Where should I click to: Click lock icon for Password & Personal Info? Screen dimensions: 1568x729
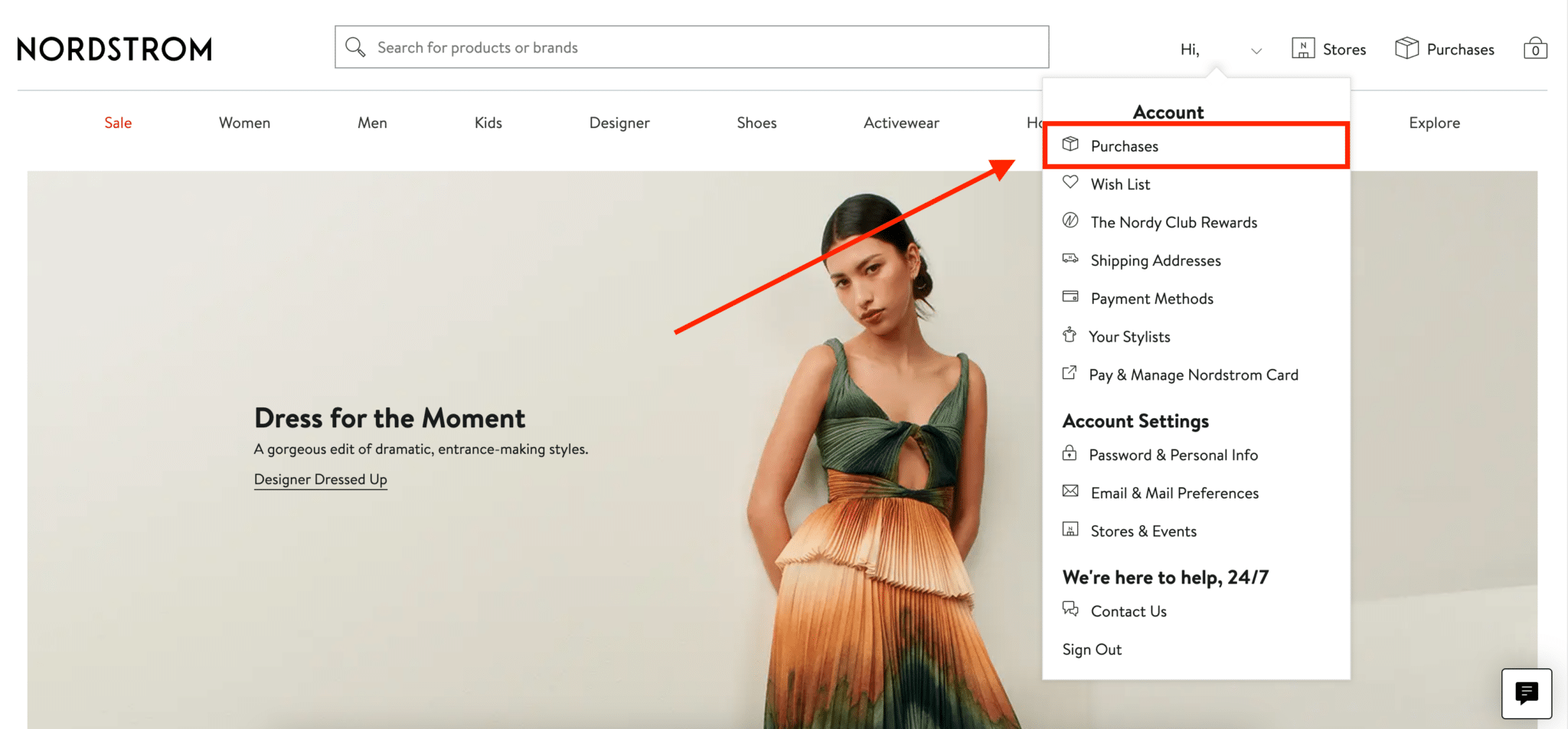[1070, 453]
